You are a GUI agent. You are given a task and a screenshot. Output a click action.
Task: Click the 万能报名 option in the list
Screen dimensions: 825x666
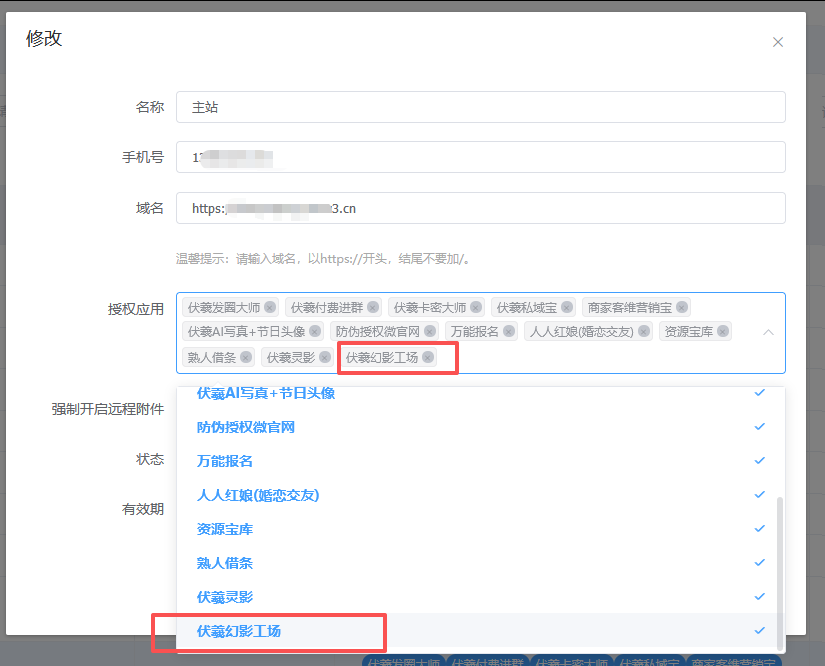225,461
